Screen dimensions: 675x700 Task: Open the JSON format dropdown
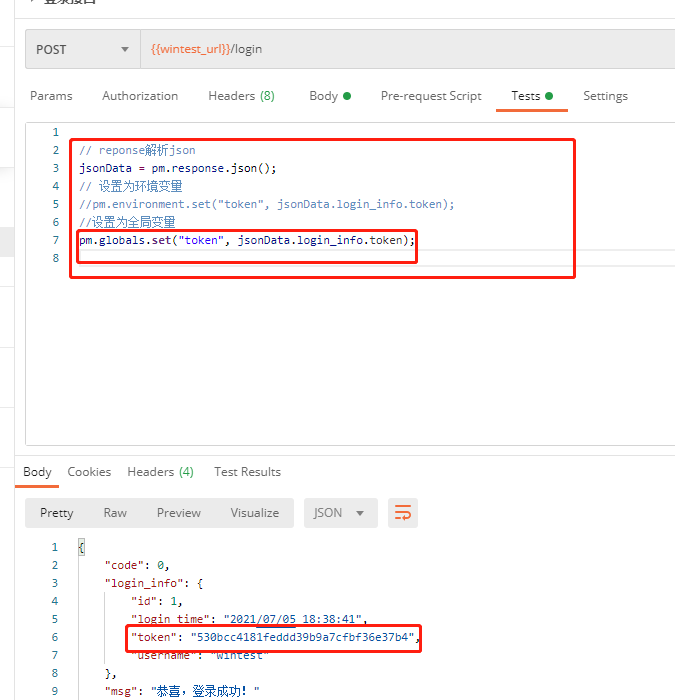click(x=341, y=513)
